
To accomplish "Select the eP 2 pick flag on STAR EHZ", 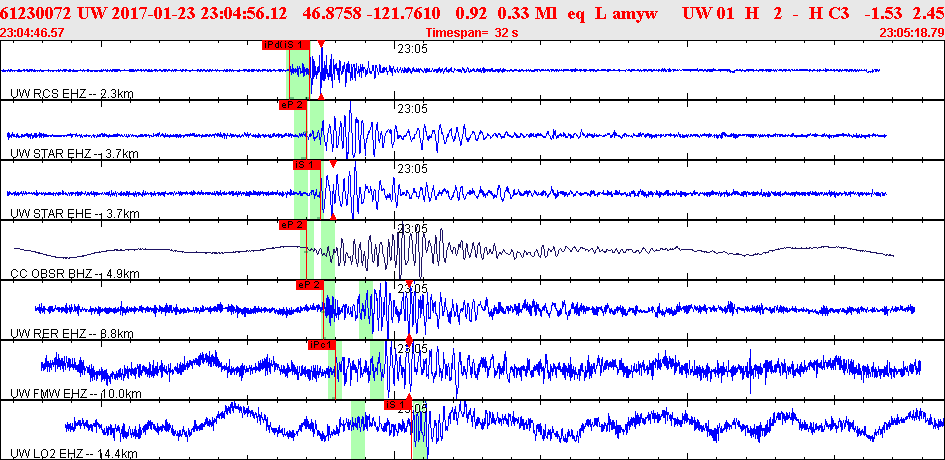I will 292,104.
